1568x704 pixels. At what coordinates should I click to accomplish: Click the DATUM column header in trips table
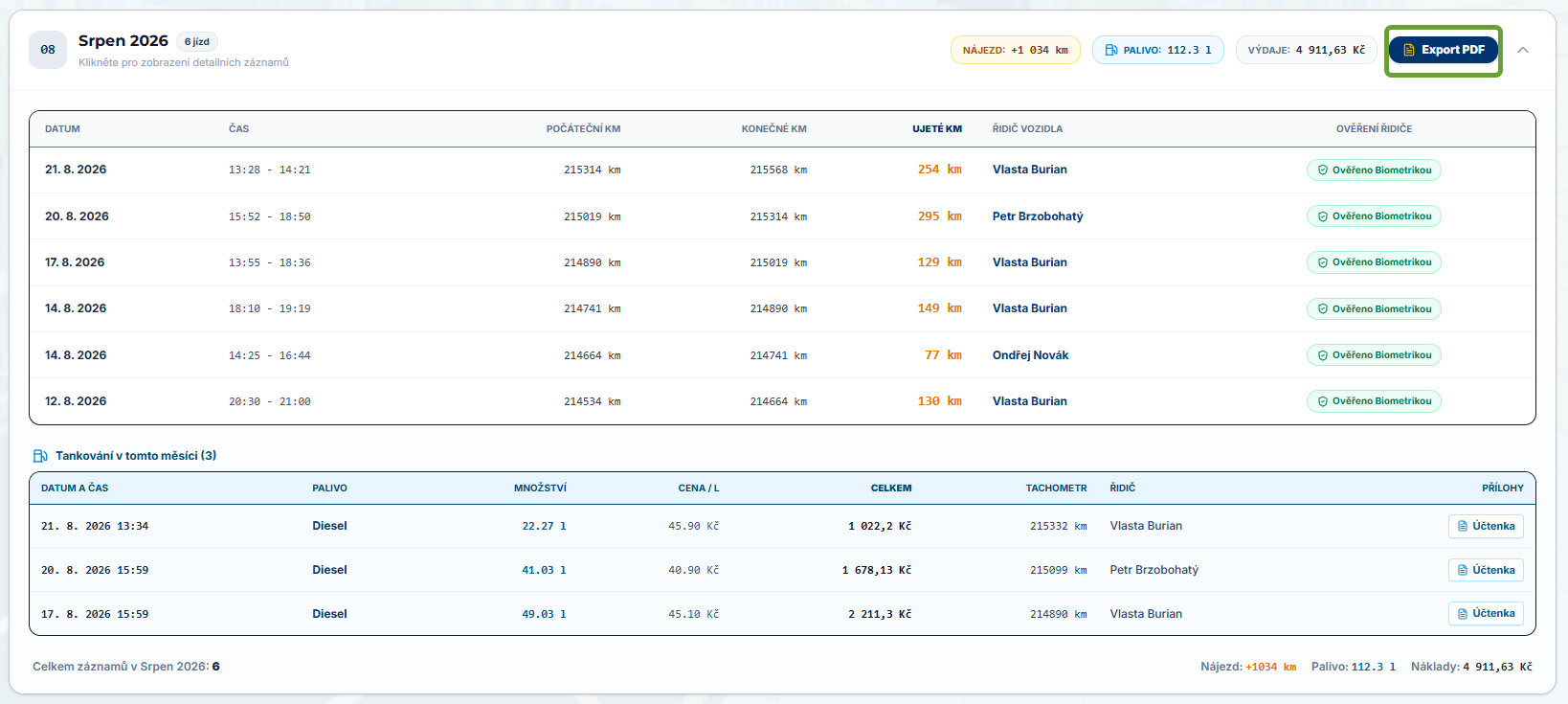[x=62, y=128]
